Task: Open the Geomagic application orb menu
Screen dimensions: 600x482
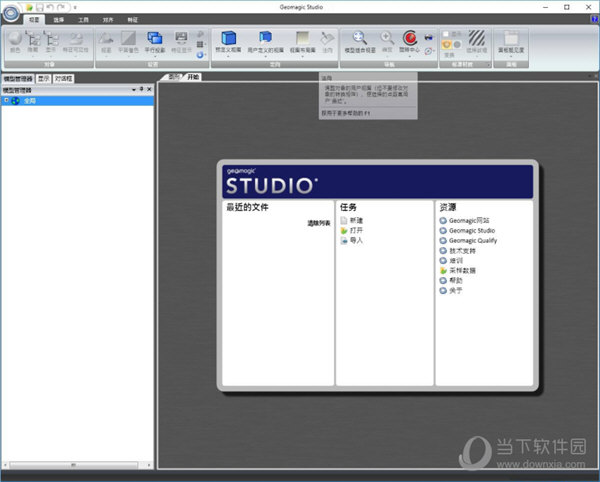Action: 11,13
